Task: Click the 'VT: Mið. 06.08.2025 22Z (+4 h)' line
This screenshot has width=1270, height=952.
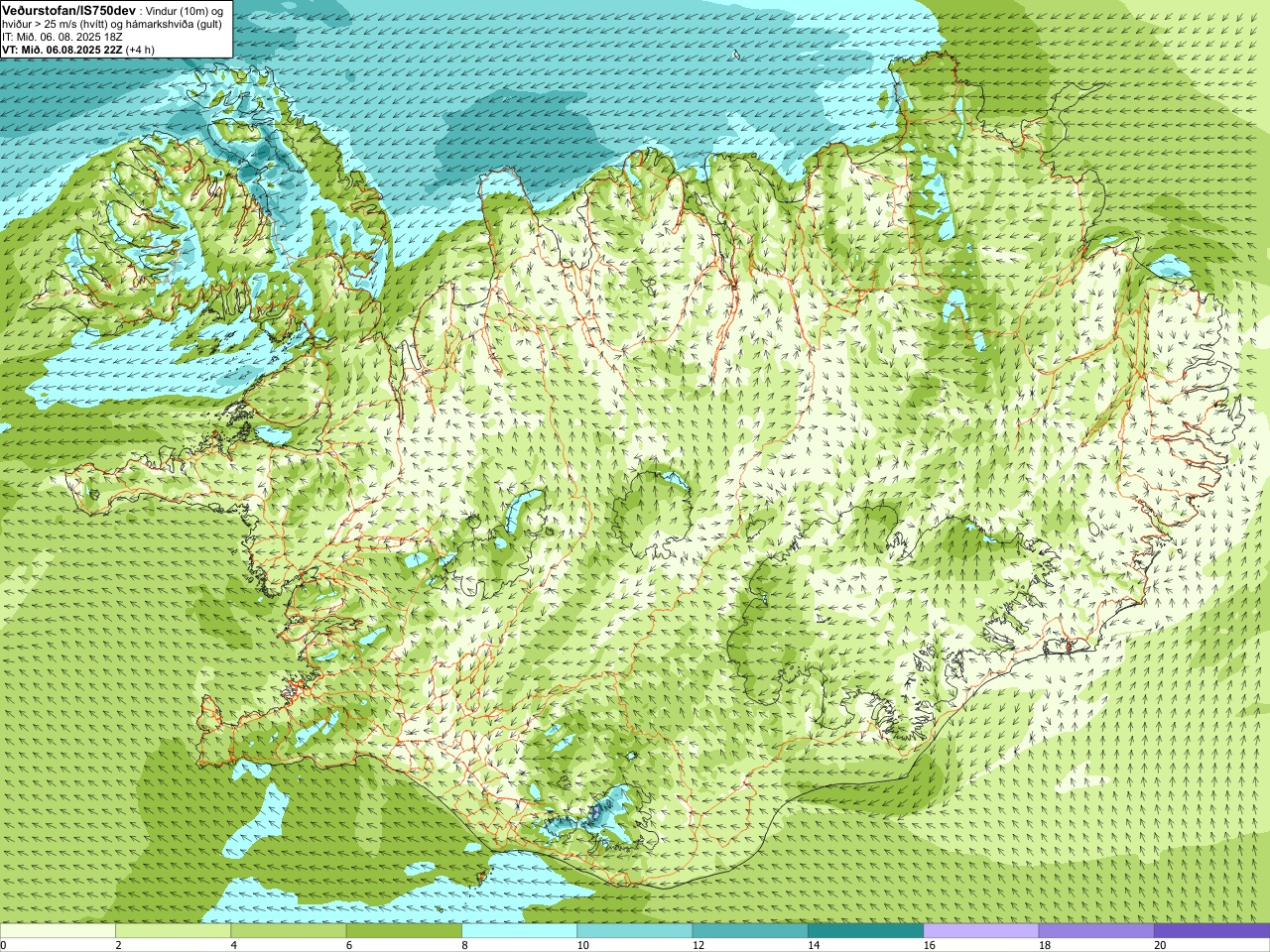Action: coord(78,50)
